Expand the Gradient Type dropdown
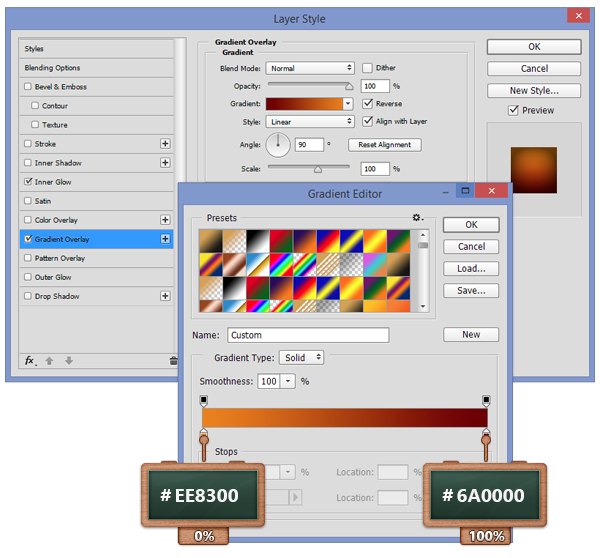Viewport: 600px width, 558px height. coord(303,357)
